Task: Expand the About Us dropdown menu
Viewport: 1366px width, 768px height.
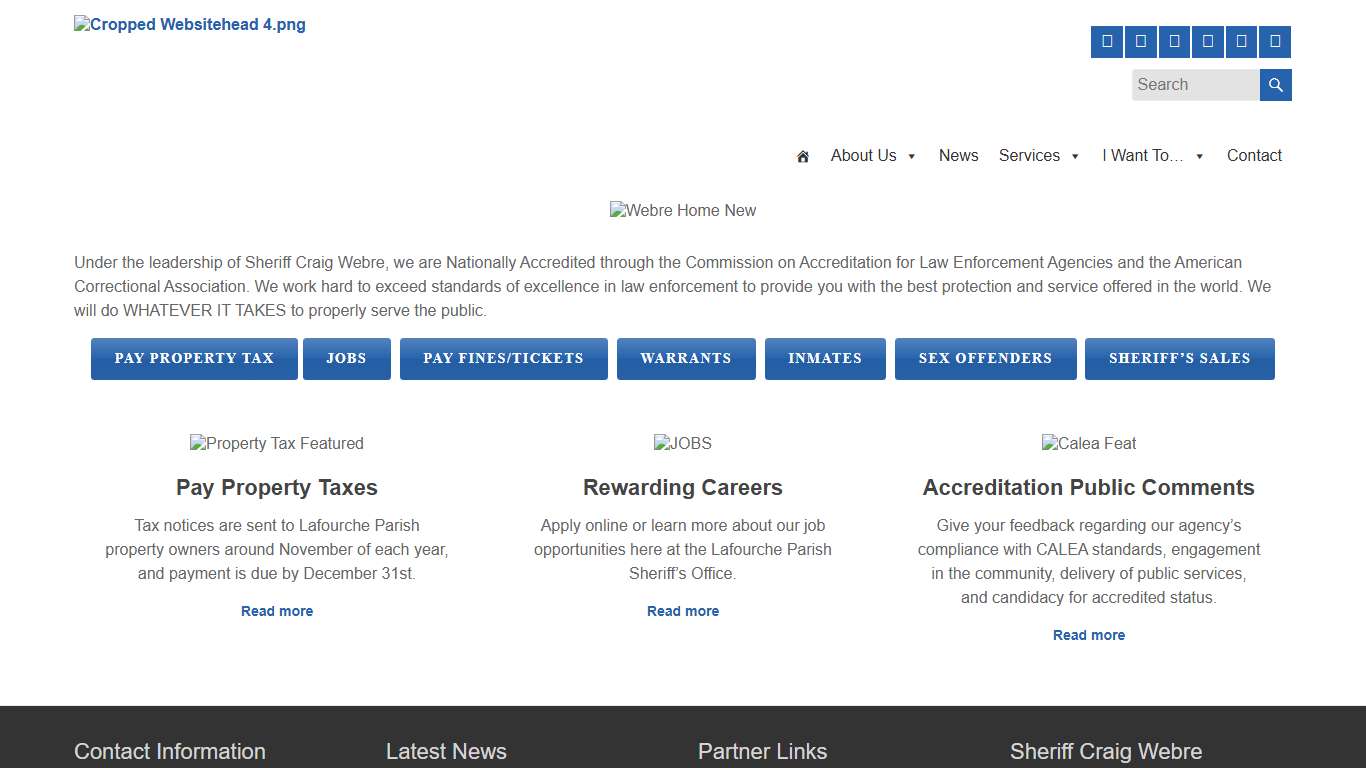Action: 873,156
